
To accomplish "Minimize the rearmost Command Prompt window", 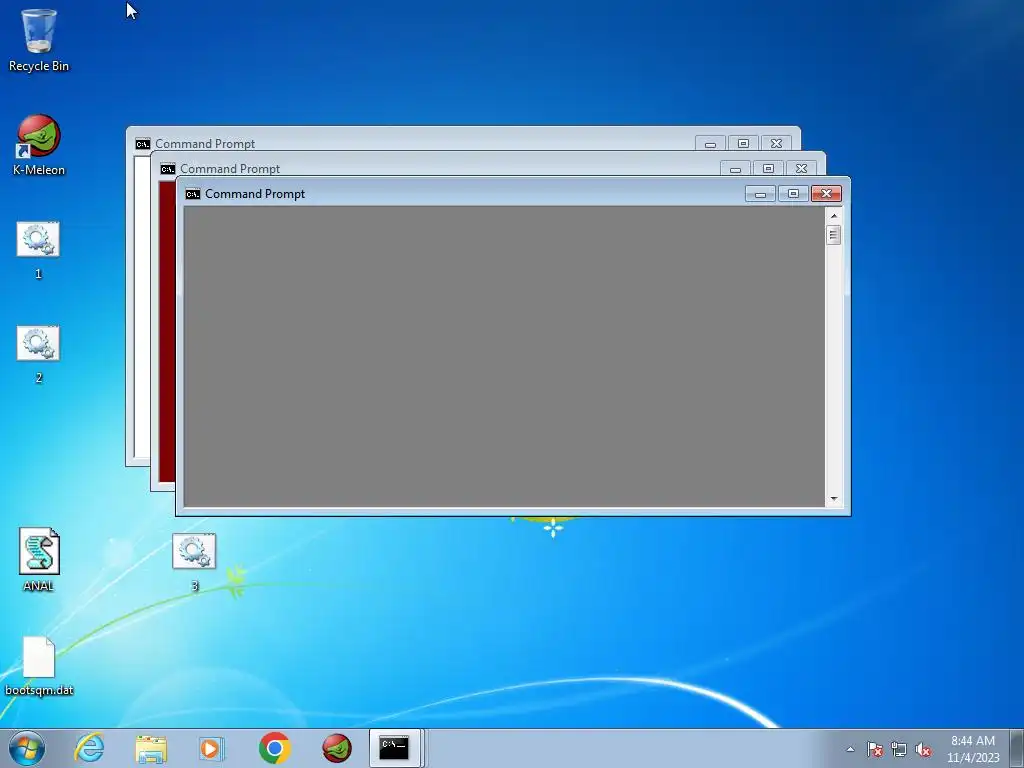I will [x=711, y=144].
